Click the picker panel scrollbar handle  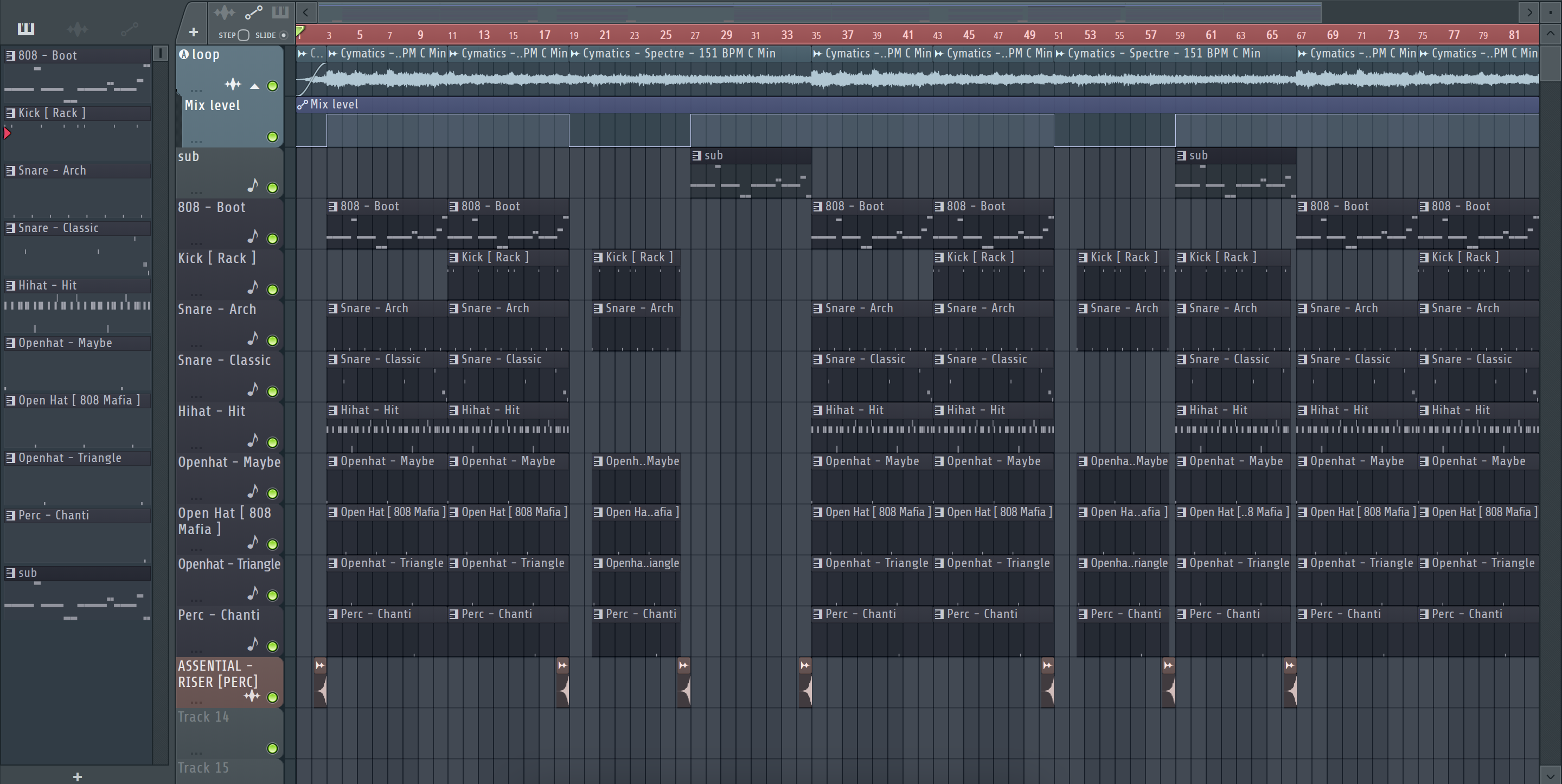(x=161, y=53)
